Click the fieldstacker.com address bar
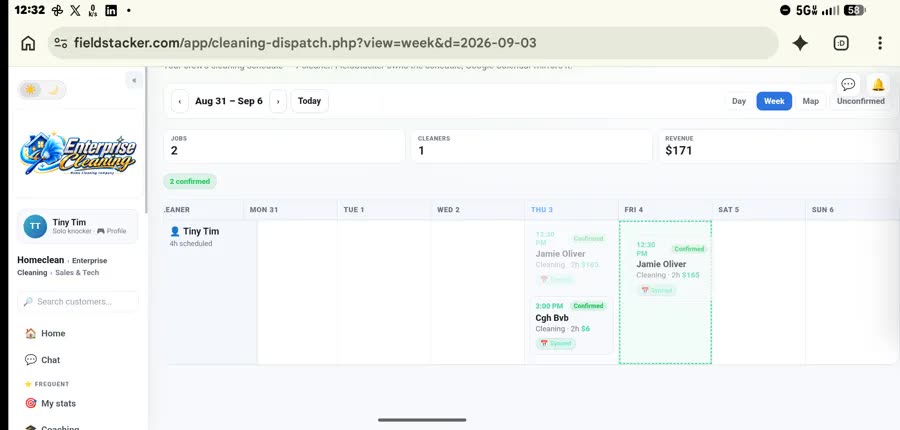The image size is (900, 430). coord(413,43)
